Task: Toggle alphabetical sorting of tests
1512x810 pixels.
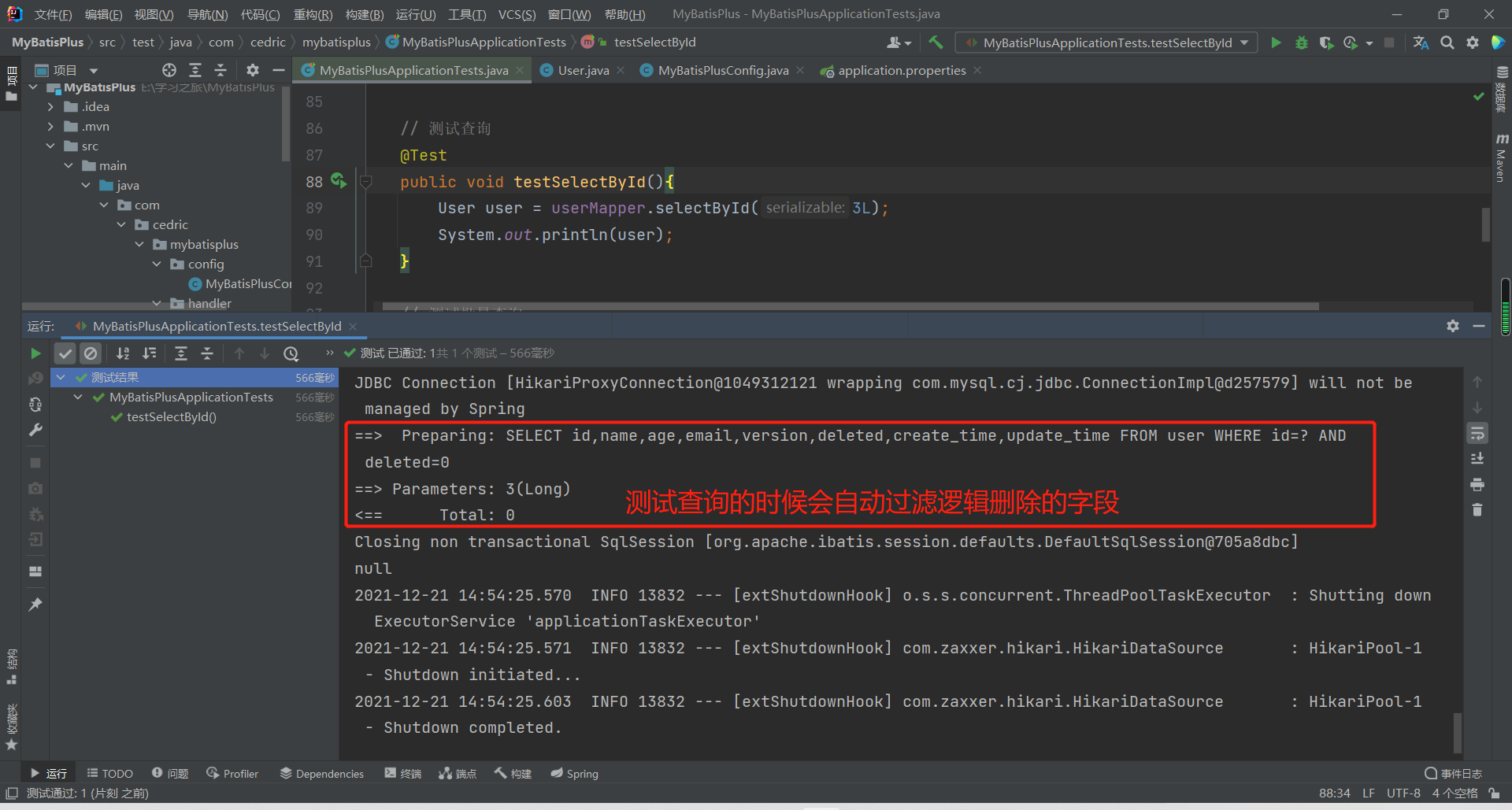Action: pos(123,353)
